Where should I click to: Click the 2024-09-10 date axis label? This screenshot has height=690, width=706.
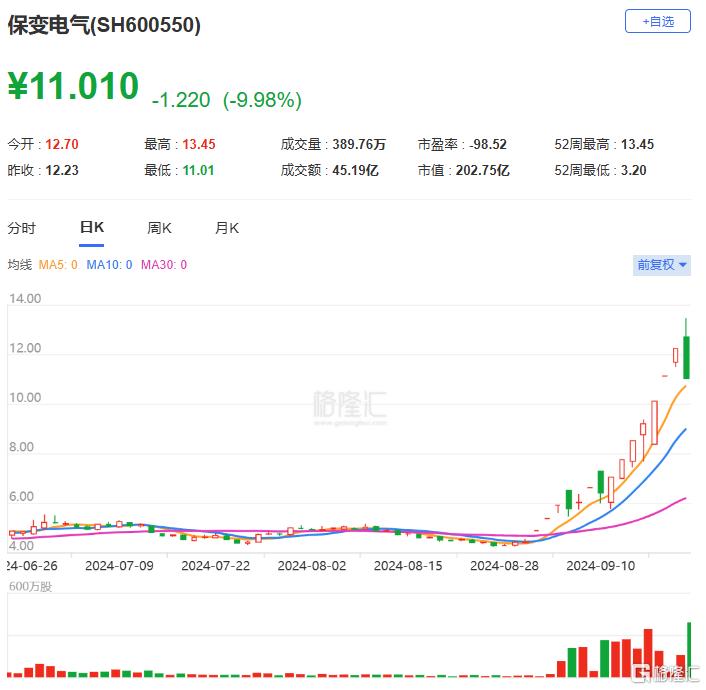(x=601, y=566)
